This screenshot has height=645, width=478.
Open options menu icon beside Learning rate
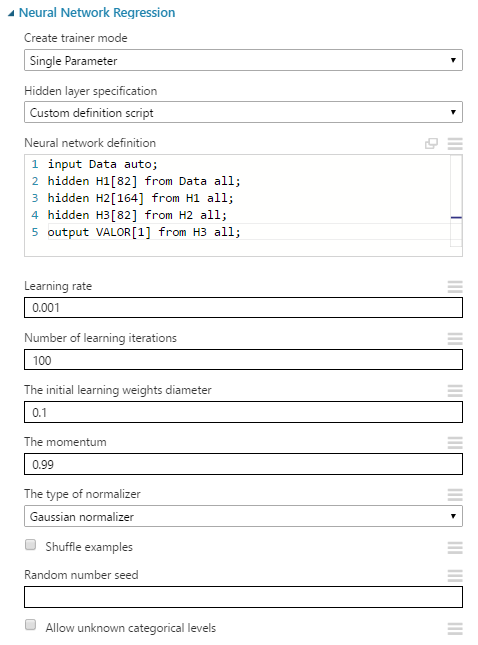point(455,286)
